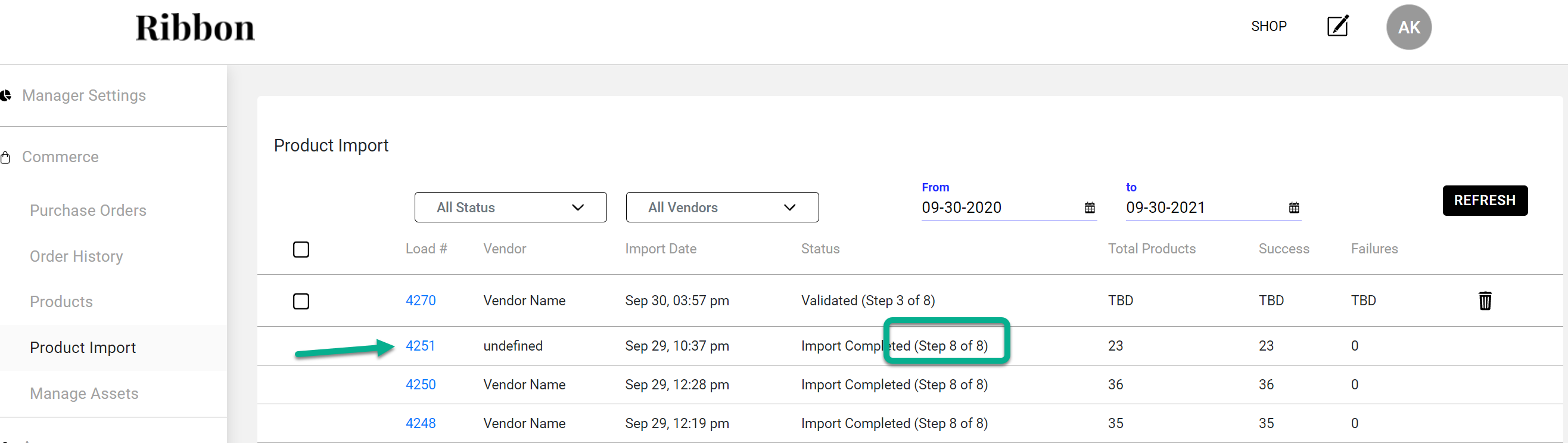This screenshot has height=443, width=1568.
Task: Open load number 4251 link
Action: (420, 345)
